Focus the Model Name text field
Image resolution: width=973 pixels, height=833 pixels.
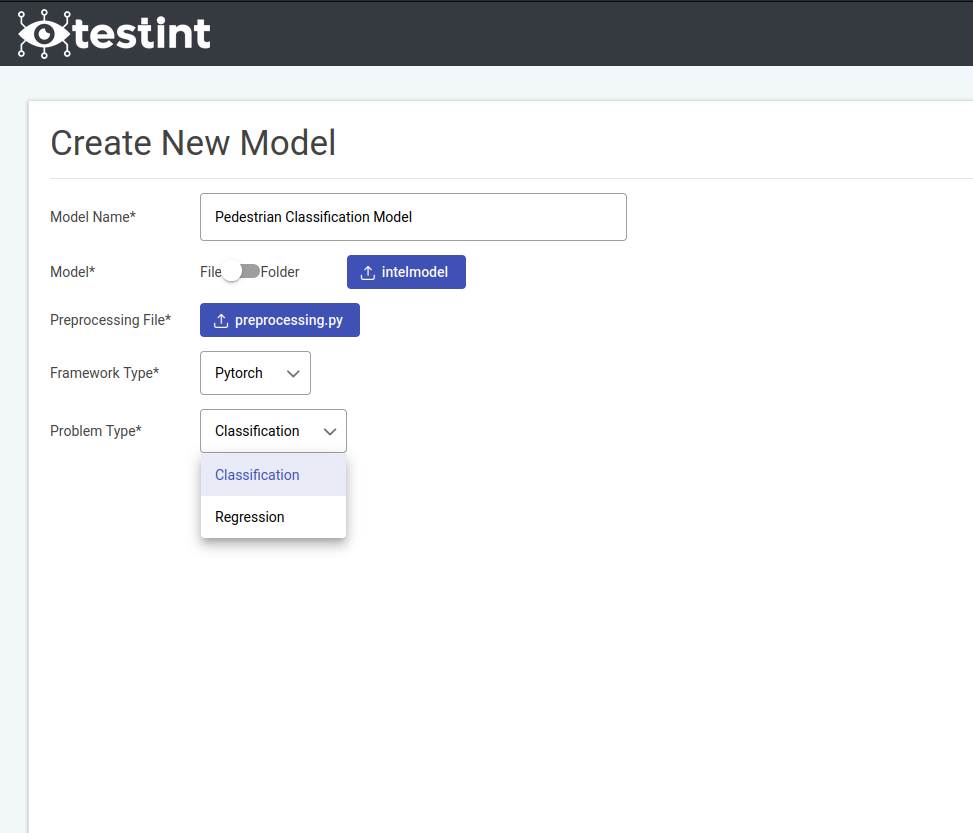click(413, 217)
